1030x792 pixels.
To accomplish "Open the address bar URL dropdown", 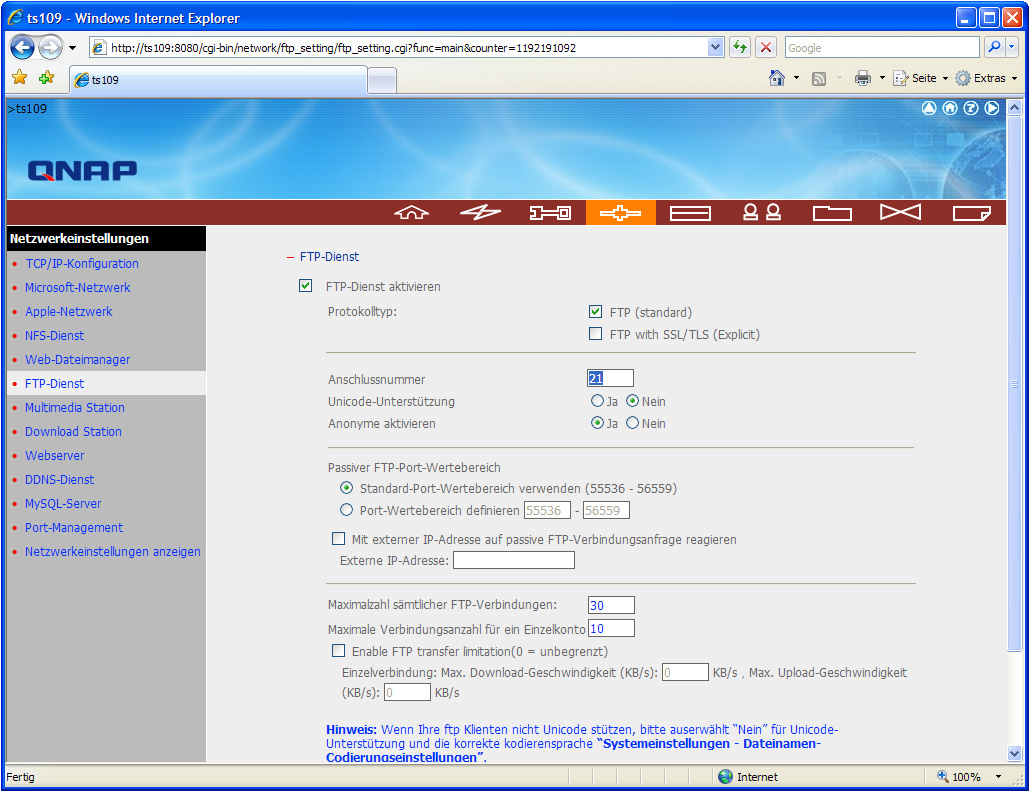I will (715, 48).
